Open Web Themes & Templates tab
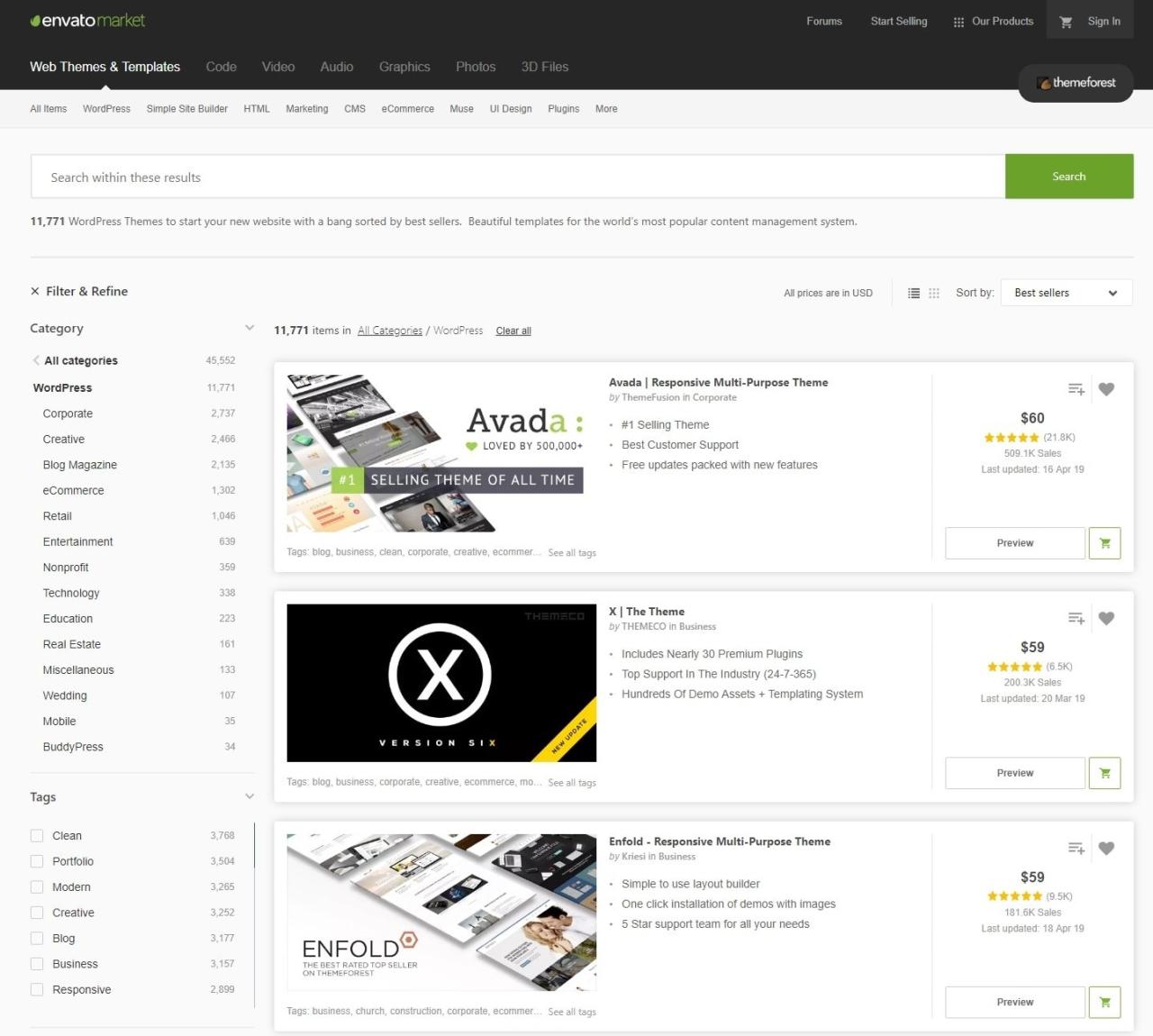1153x1036 pixels. pyautogui.click(x=104, y=67)
